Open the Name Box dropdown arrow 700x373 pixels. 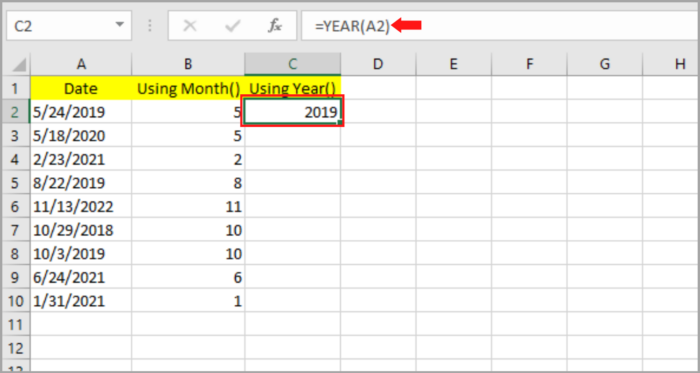(119, 25)
